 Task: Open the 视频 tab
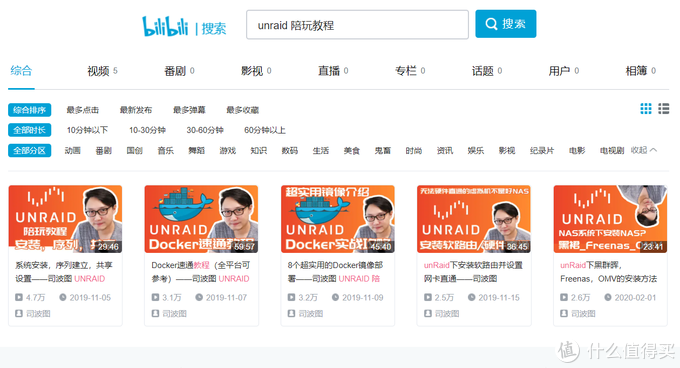coord(102,71)
